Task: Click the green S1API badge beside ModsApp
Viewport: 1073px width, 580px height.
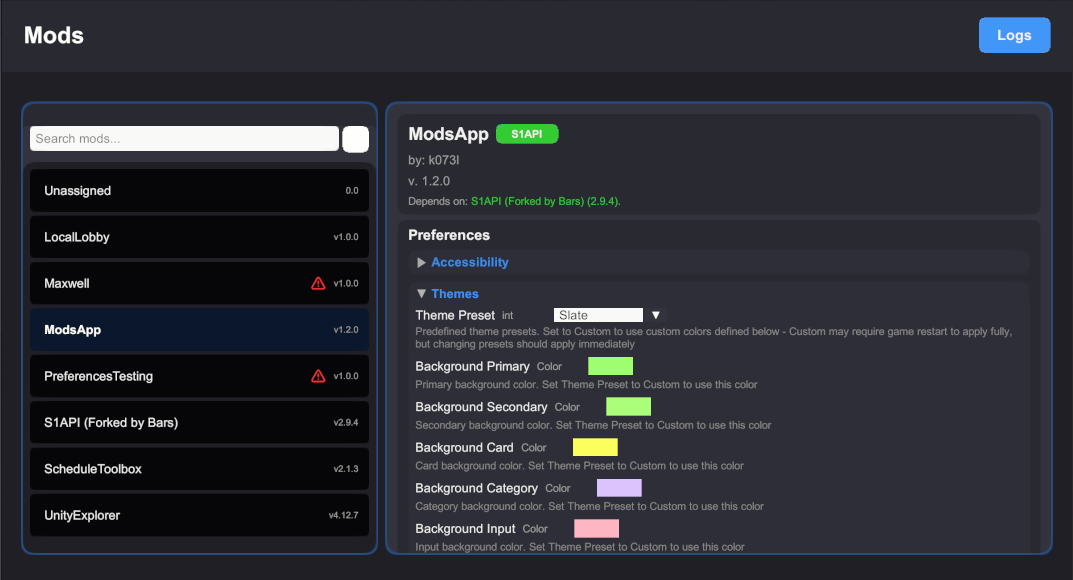Action: [526, 133]
